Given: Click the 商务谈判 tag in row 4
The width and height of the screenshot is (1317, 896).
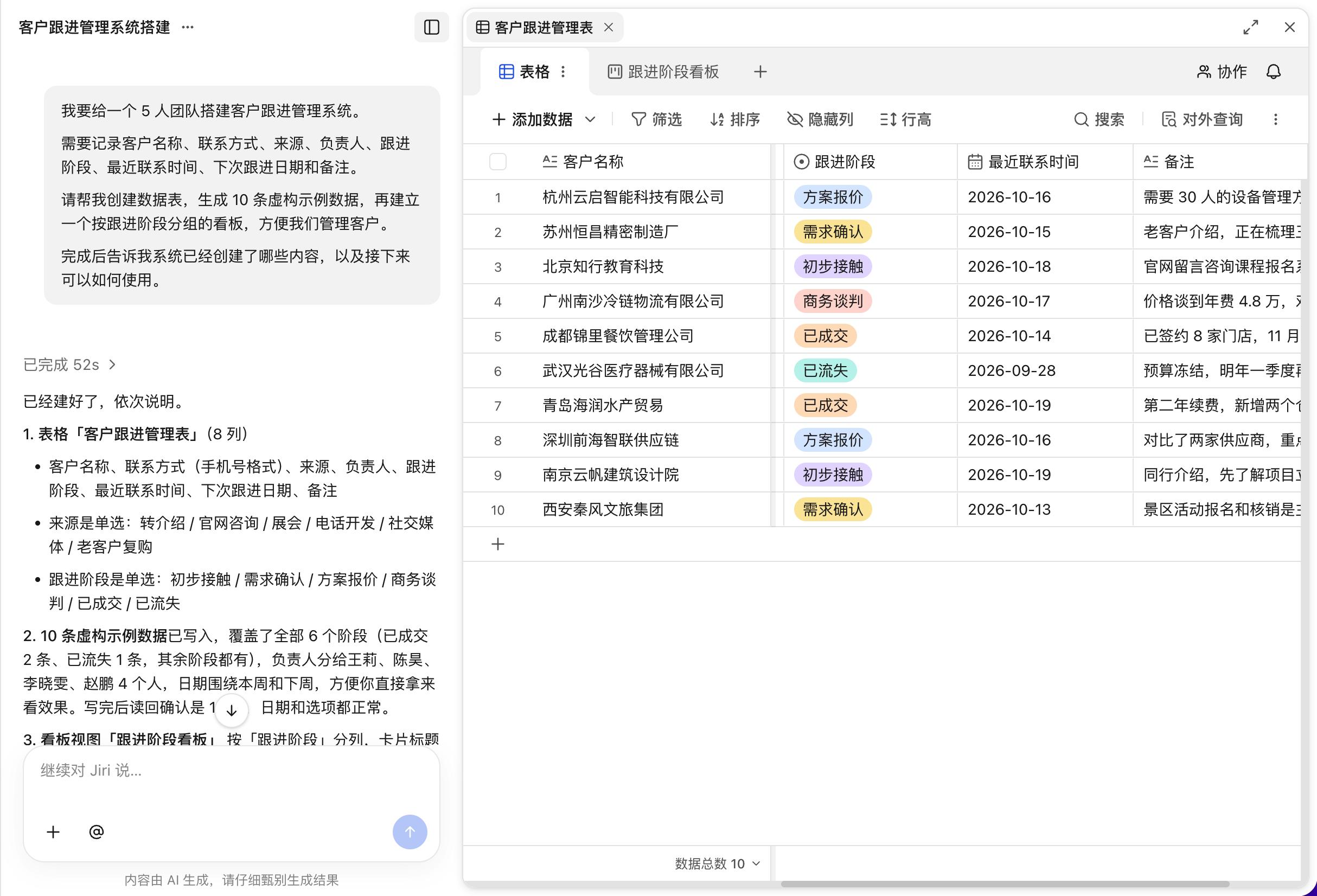Looking at the screenshot, I should coord(833,301).
